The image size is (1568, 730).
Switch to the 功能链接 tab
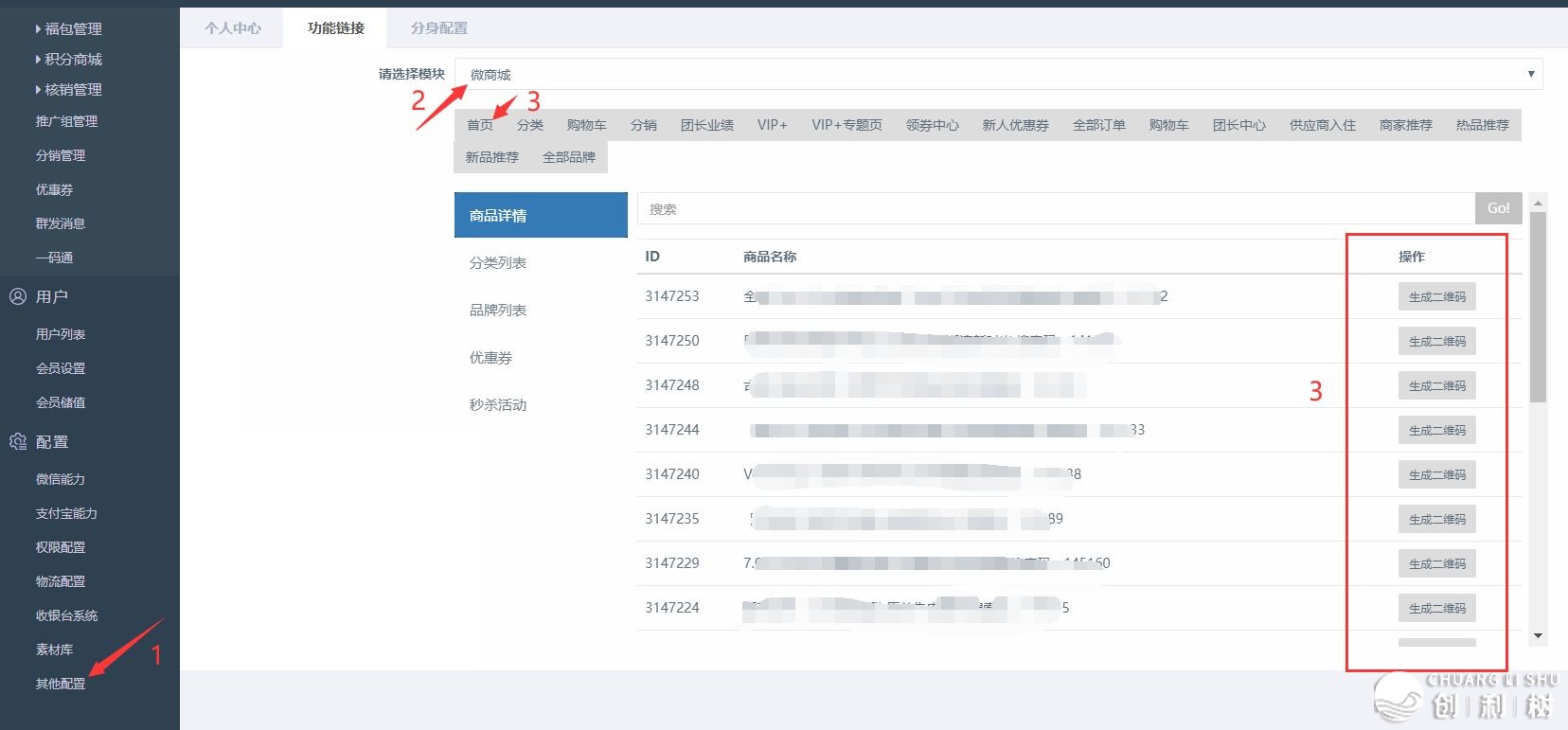point(336,28)
